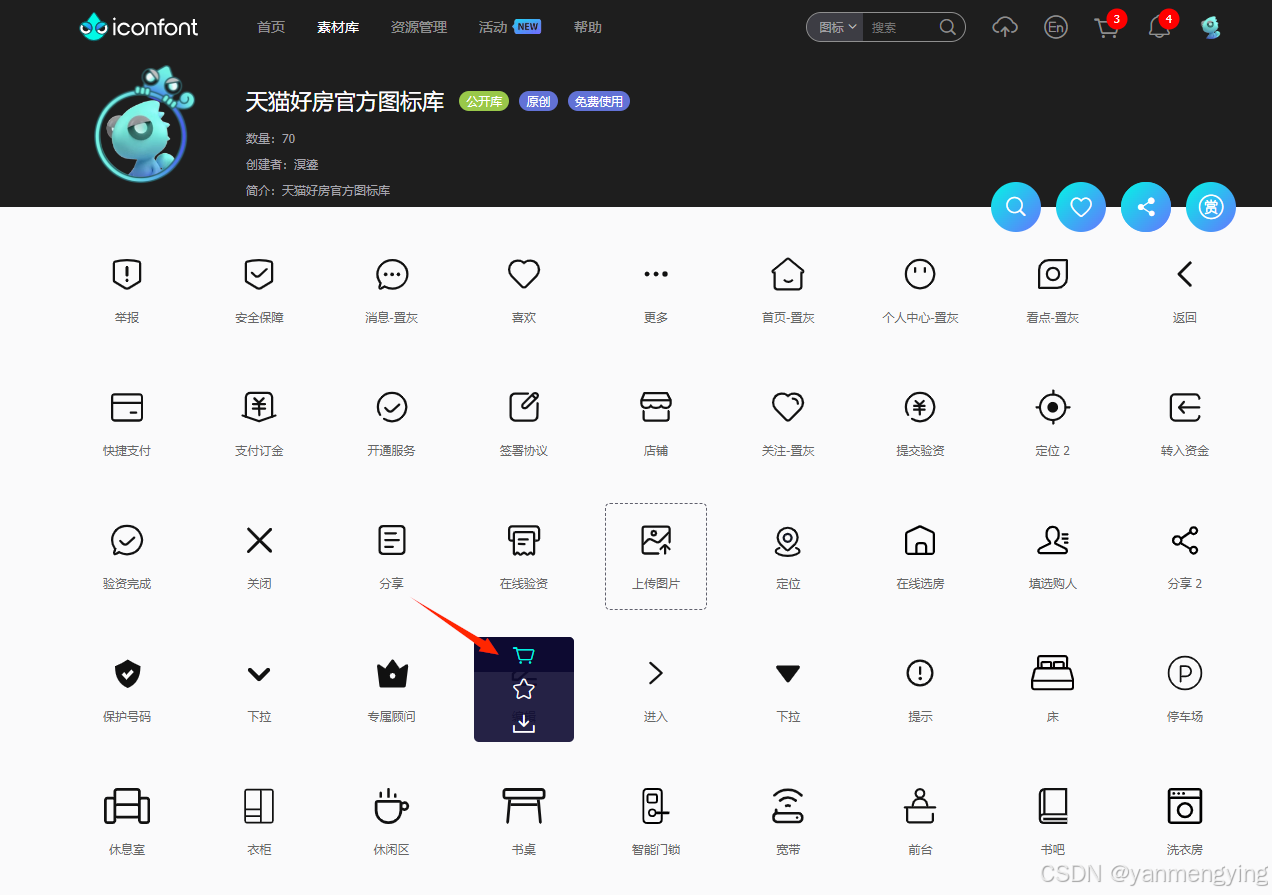Click the 消息-置灰 chat bubble icon

click(x=391, y=273)
